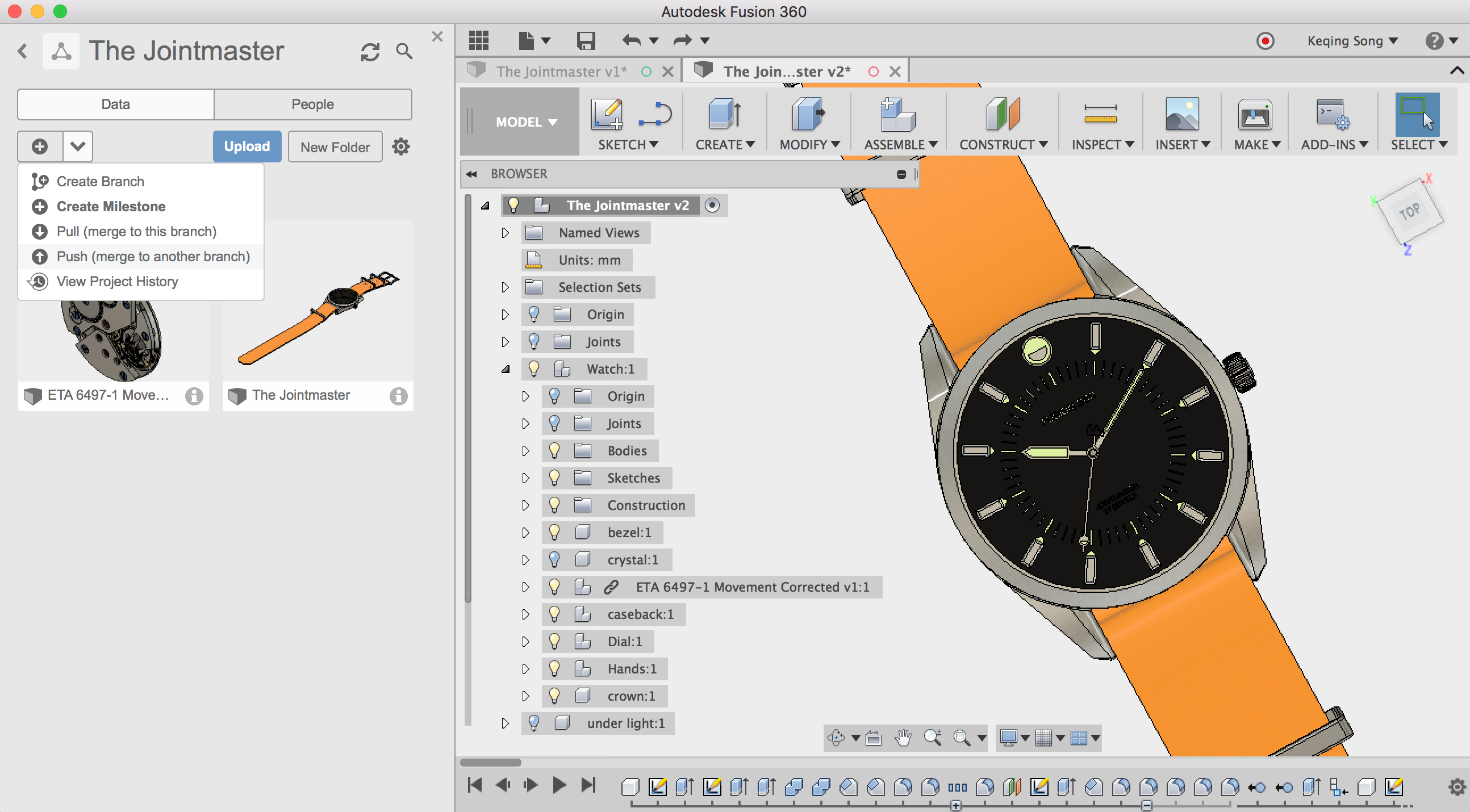Image resolution: width=1470 pixels, height=812 pixels.
Task: Select the Pan hand tool
Action: pos(903,738)
